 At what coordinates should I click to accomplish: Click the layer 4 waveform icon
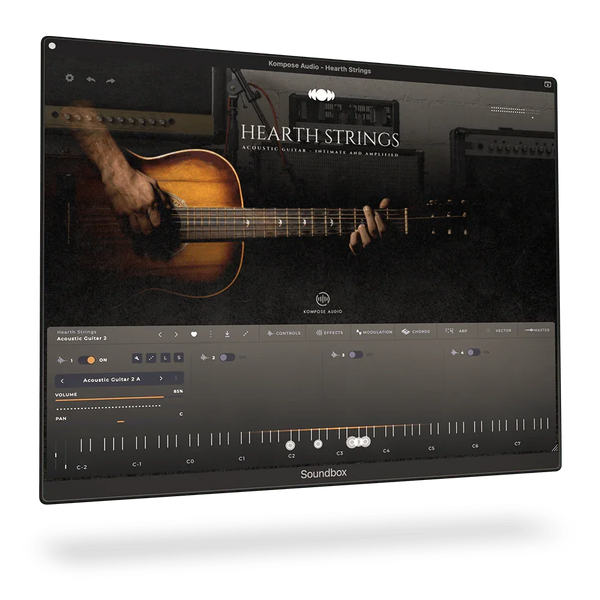[454, 352]
